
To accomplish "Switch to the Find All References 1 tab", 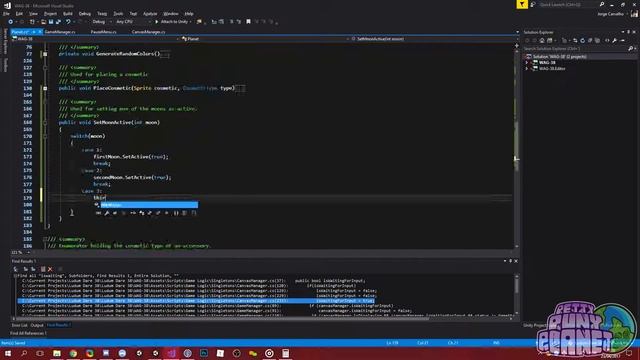I will [28, 333].
